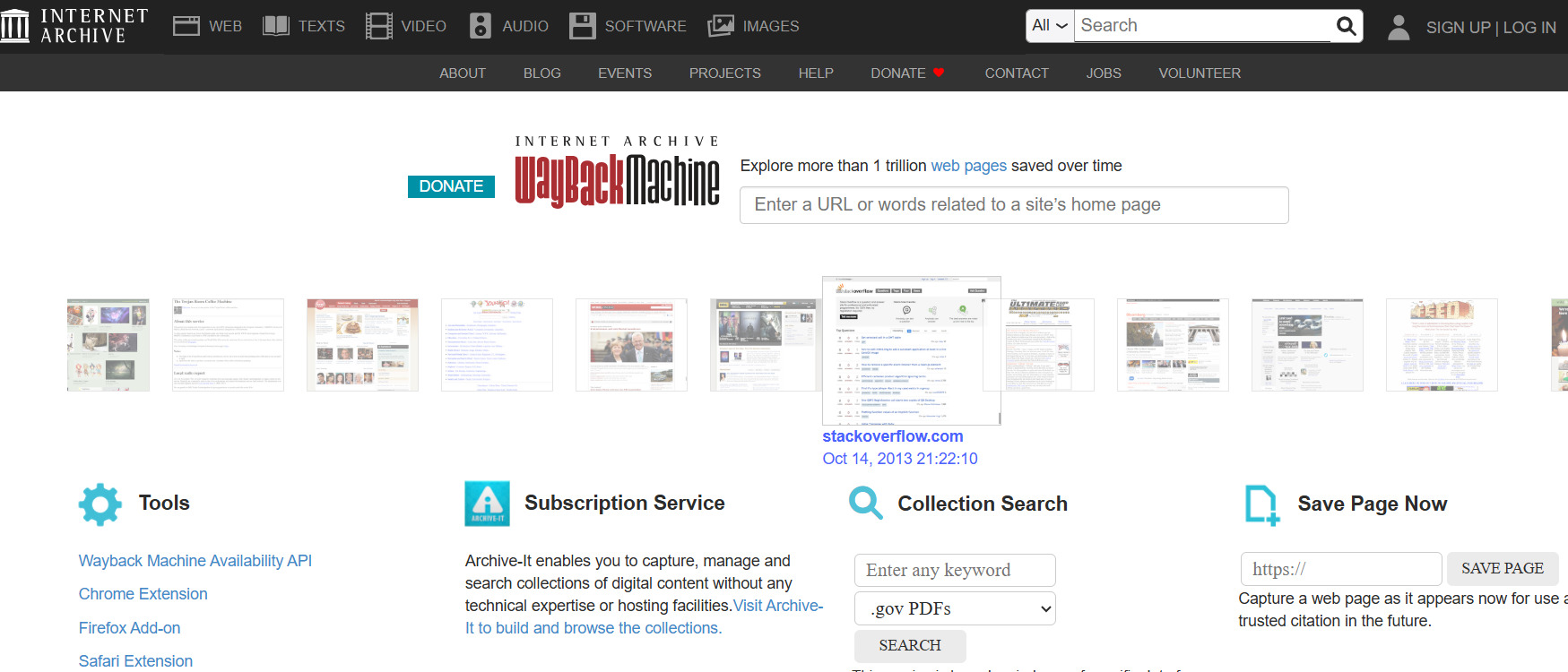Click the Enter any keyword field
The height and width of the screenshot is (672, 1568).
[x=955, y=570]
